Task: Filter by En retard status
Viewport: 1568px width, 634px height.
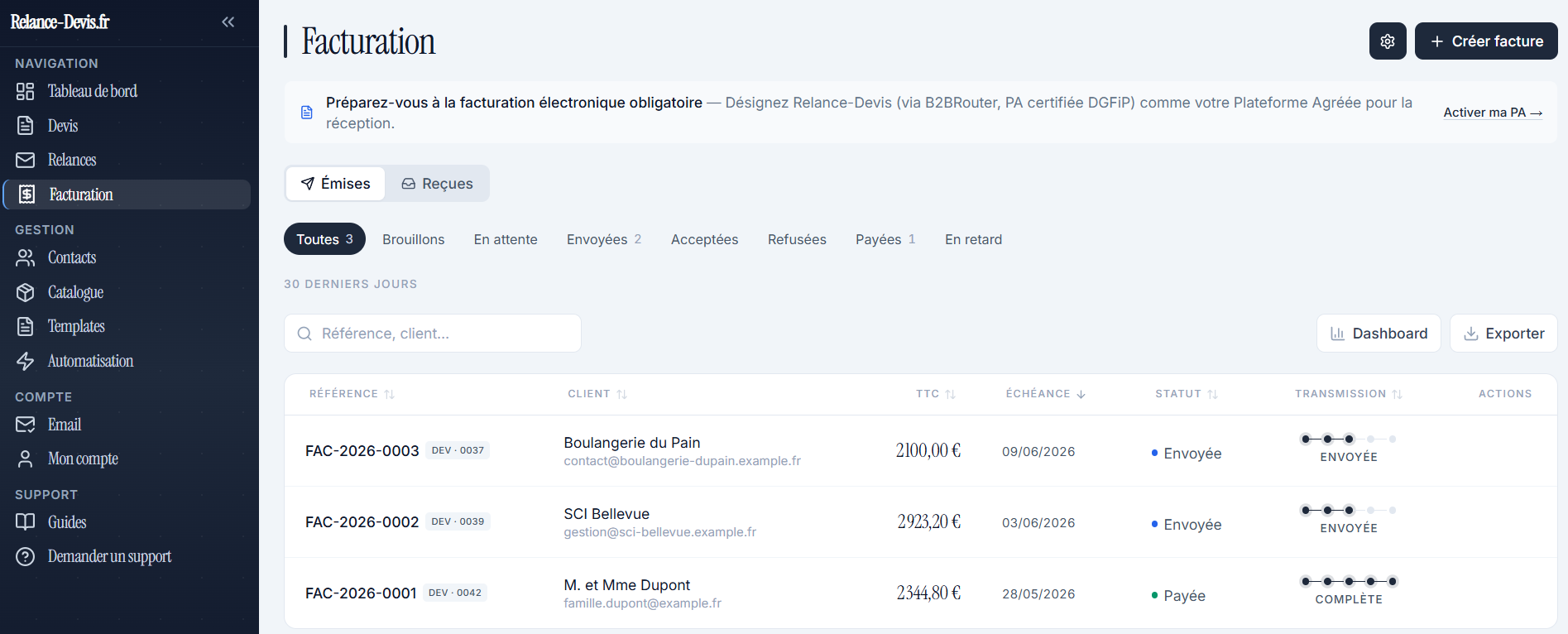Action: (x=973, y=239)
